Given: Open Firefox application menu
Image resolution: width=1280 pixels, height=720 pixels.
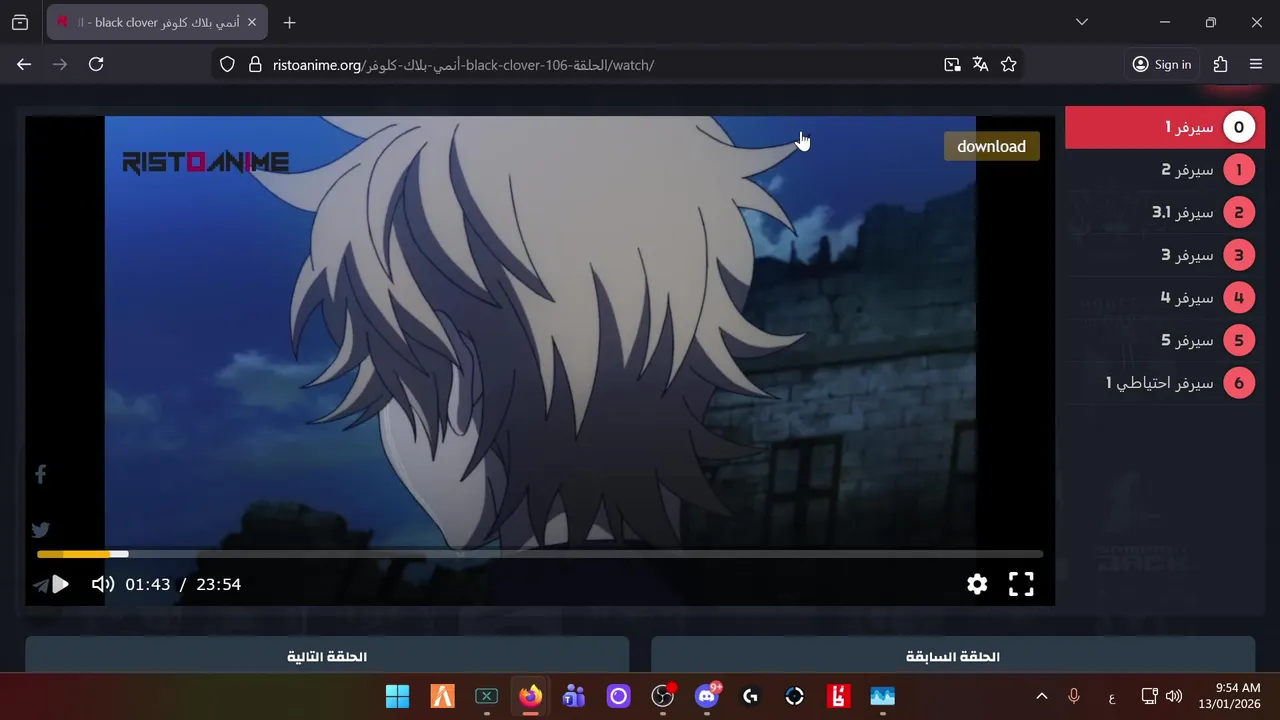Looking at the screenshot, I should [1256, 64].
